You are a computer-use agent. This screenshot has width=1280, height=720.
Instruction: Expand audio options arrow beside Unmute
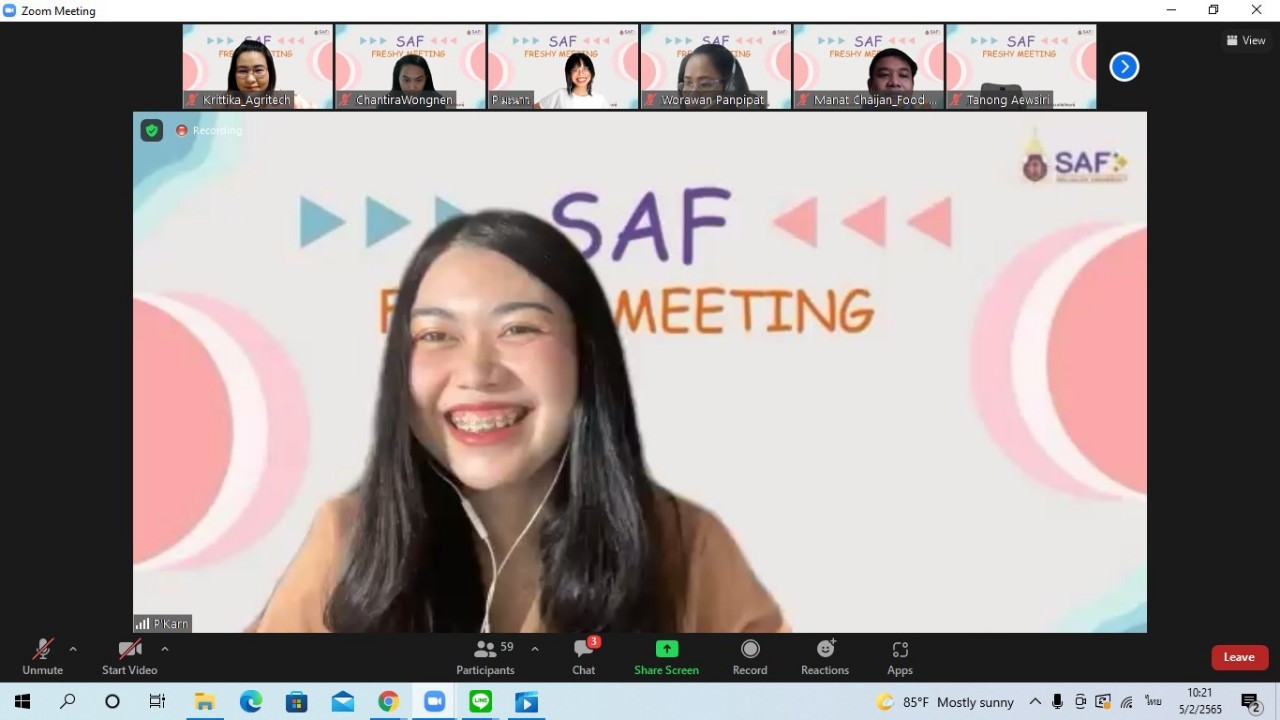pyautogui.click(x=73, y=649)
